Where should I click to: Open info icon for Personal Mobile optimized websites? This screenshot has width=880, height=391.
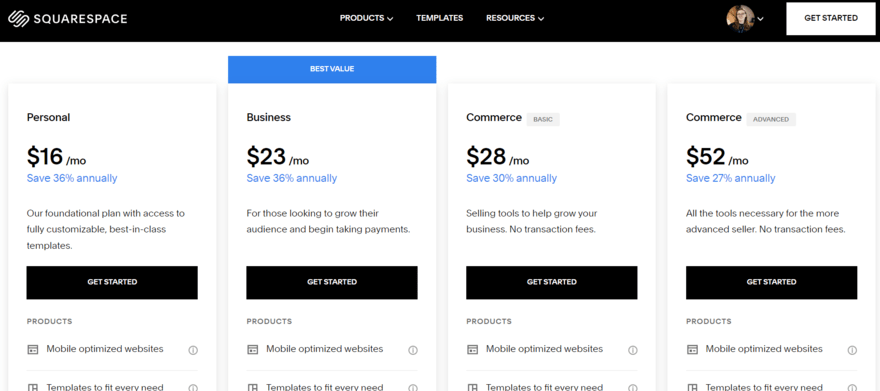coord(193,350)
